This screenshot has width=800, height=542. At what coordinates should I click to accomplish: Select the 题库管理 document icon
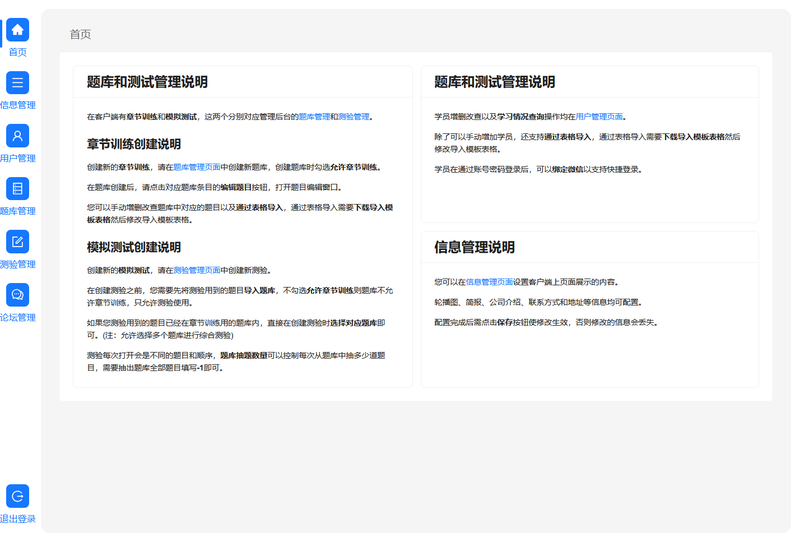click(x=17, y=189)
